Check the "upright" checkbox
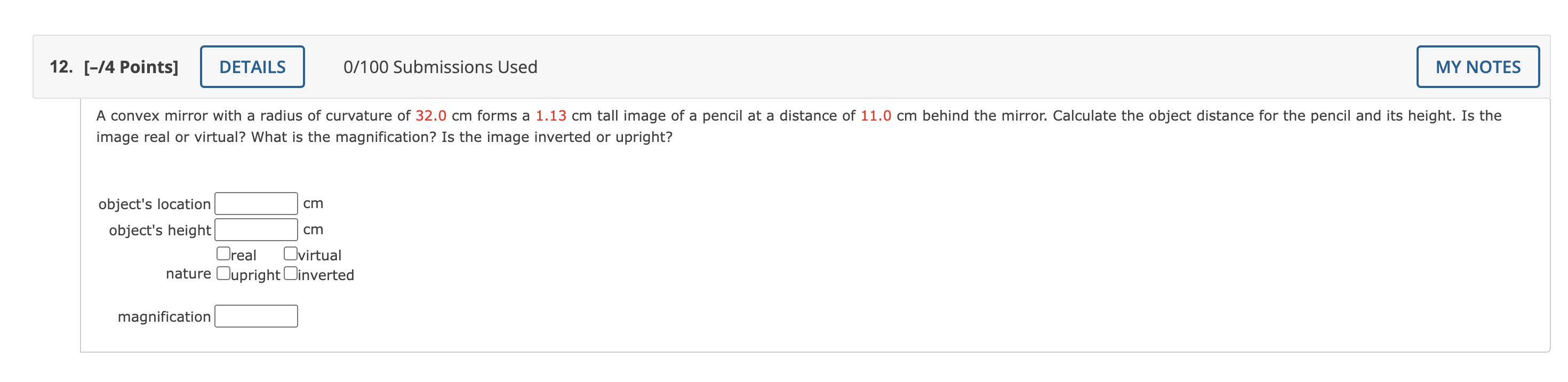 click(223, 273)
